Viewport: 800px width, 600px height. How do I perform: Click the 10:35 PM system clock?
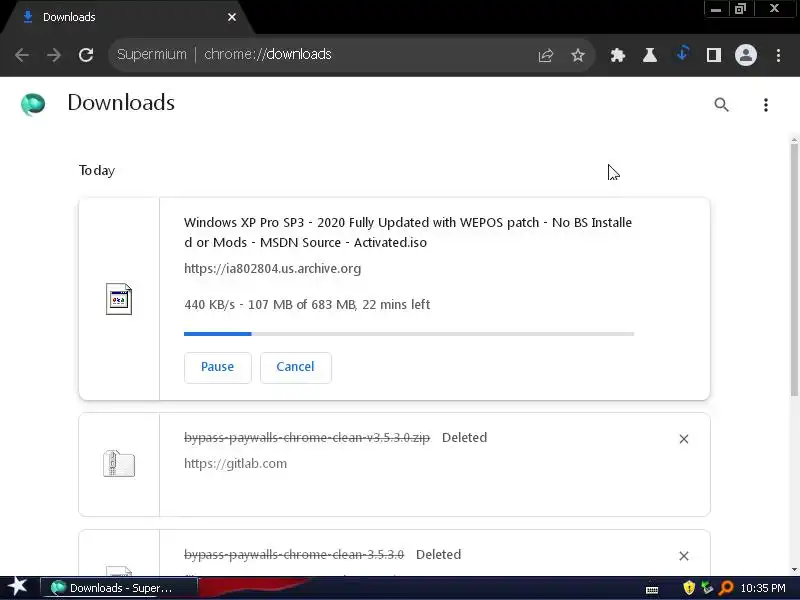(763, 588)
